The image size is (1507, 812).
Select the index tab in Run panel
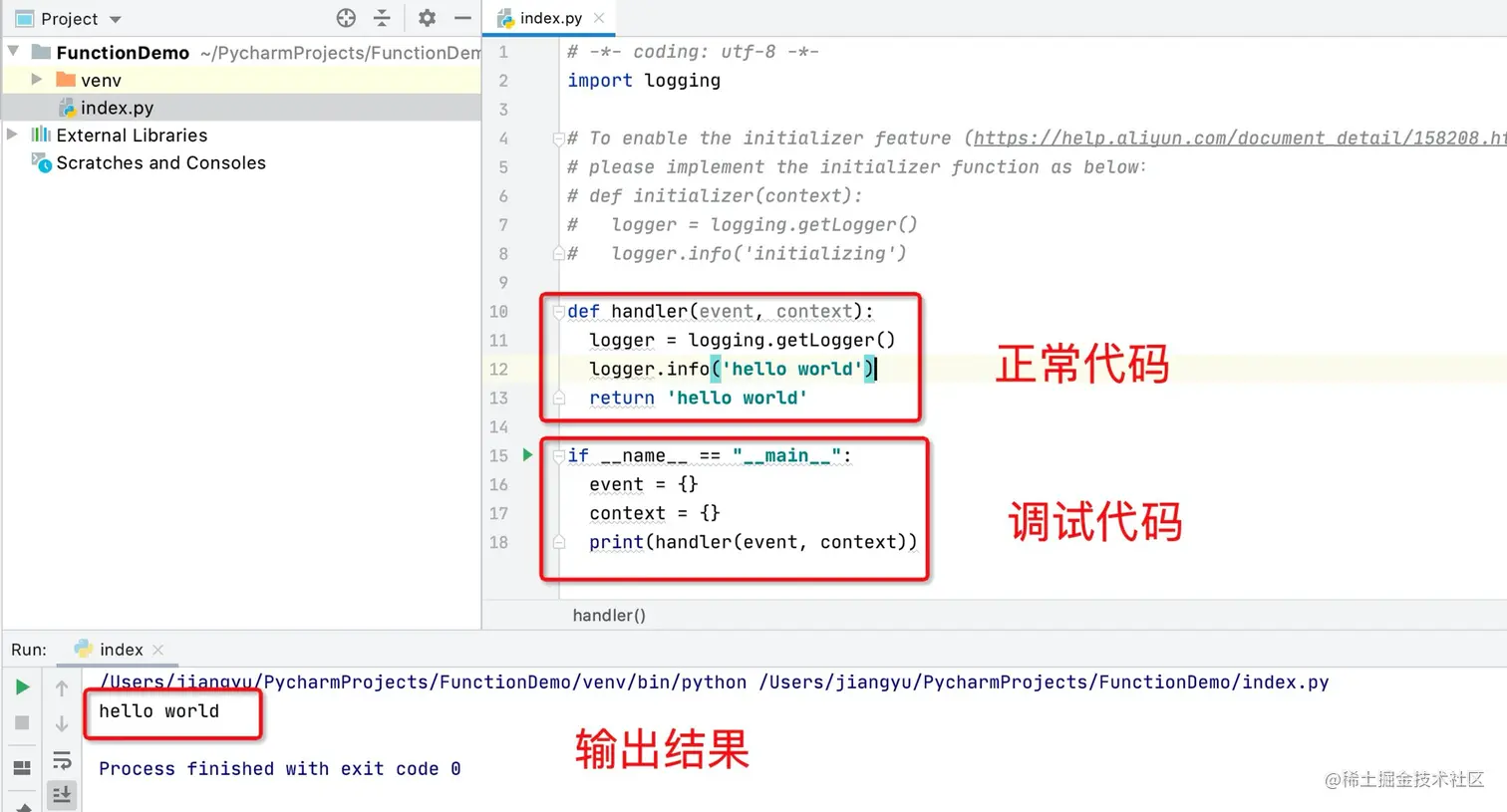[120, 650]
